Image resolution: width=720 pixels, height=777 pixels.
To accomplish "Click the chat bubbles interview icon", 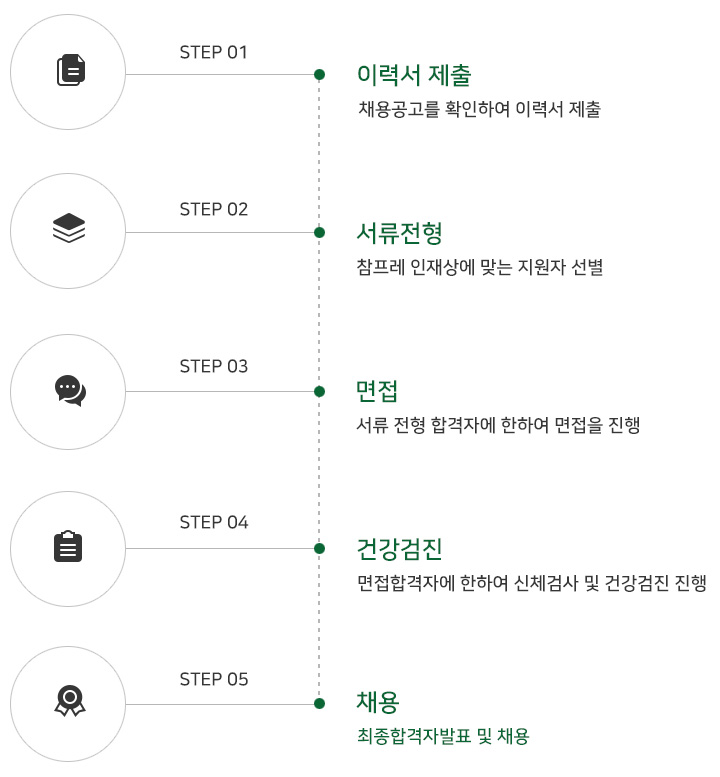I will point(69,388).
